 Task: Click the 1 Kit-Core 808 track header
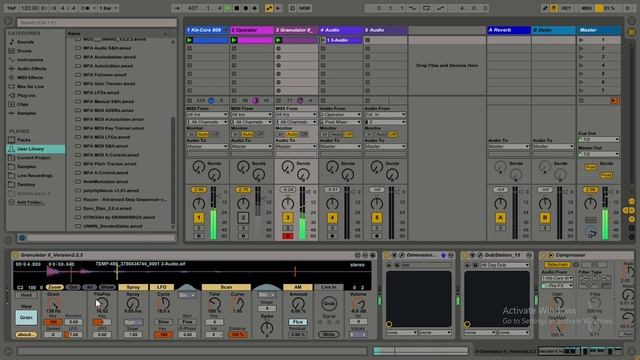[x=207, y=30]
